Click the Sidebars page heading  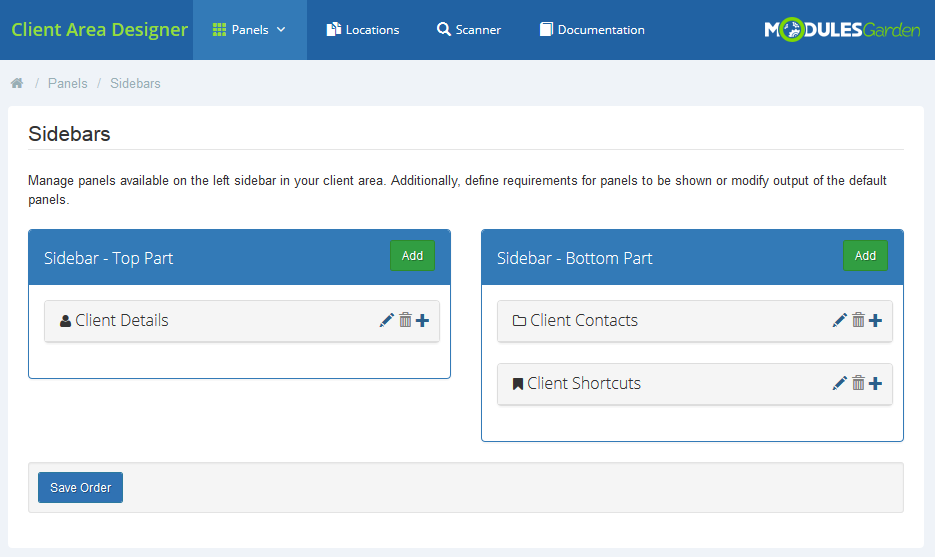(69, 134)
